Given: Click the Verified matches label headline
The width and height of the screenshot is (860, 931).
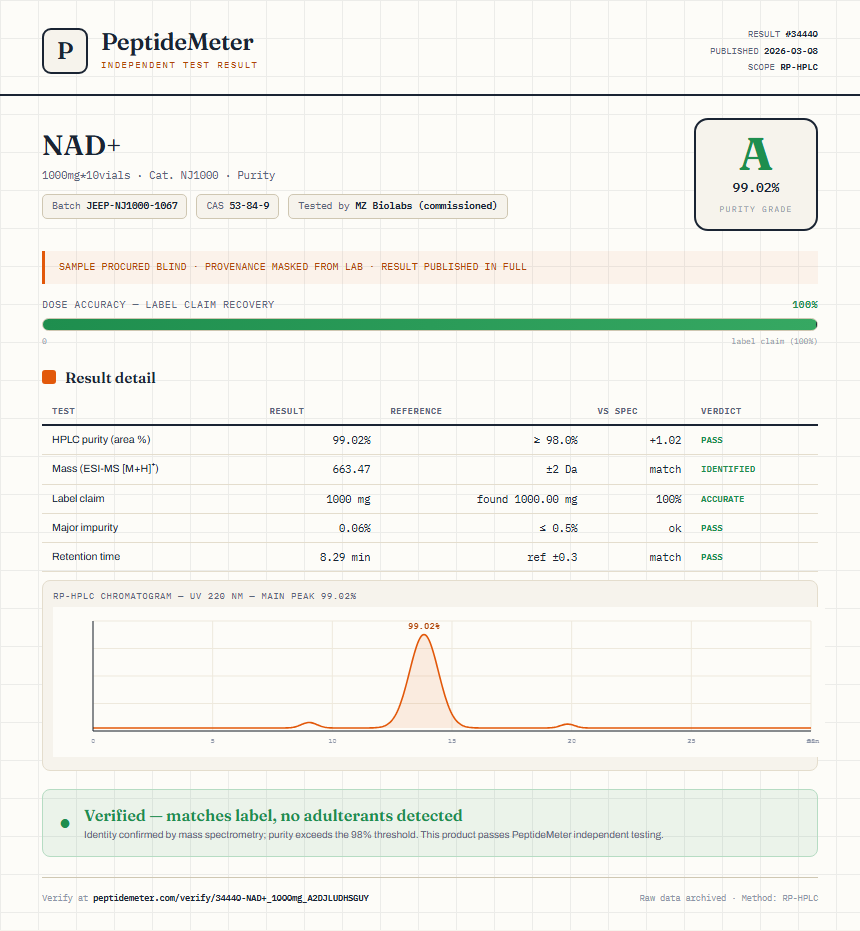Looking at the screenshot, I should (273, 815).
